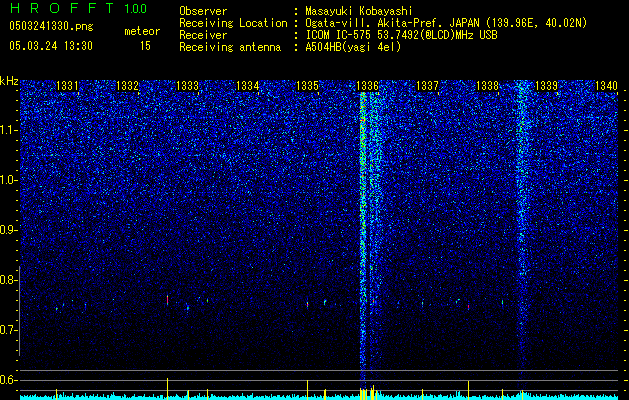Viewport: 629px width, 400px height.
Task: Click the 0.8 kHz frequency label
Action: coord(8,280)
